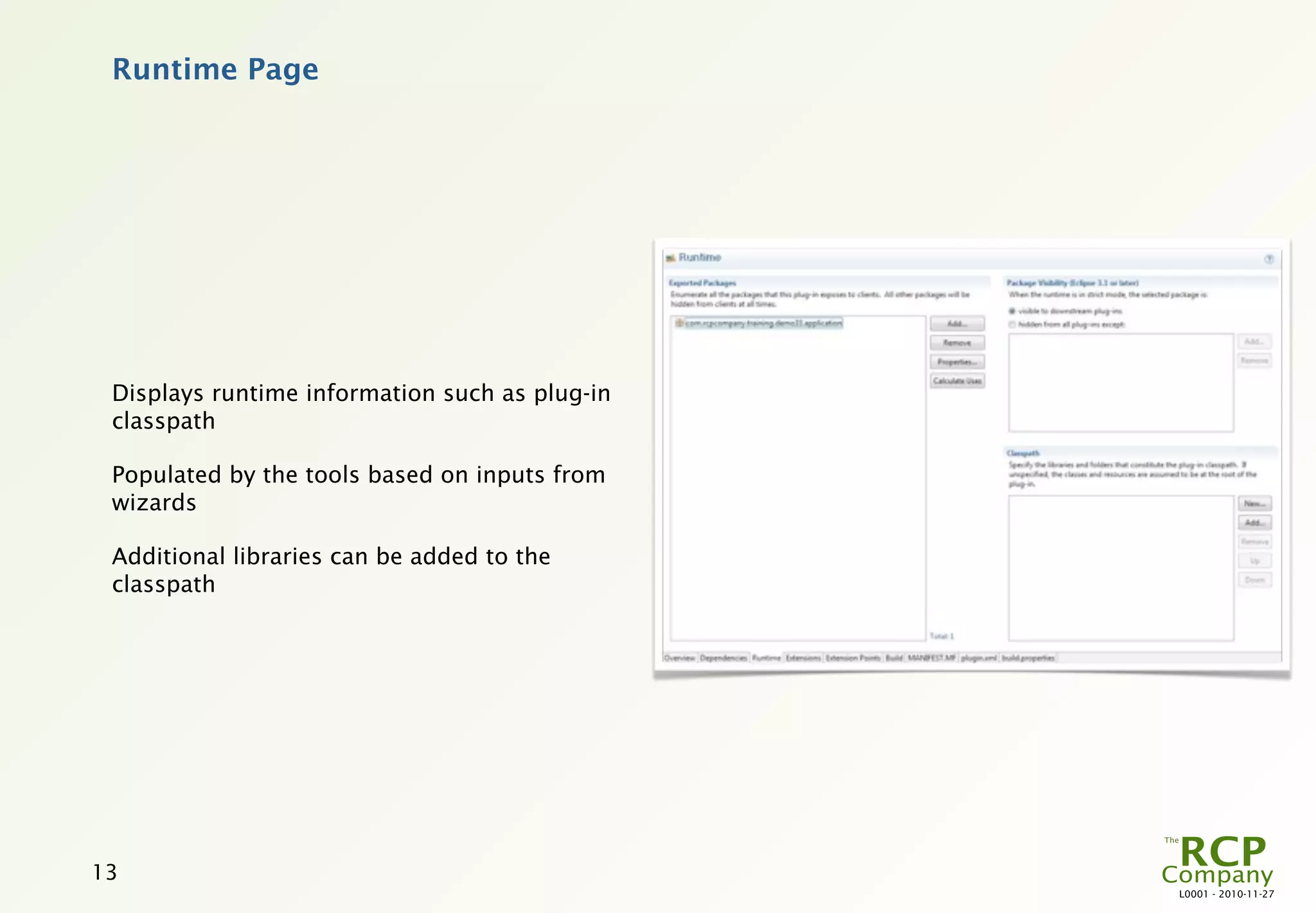Open the Extension Points tab

pyautogui.click(x=853, y=658)
